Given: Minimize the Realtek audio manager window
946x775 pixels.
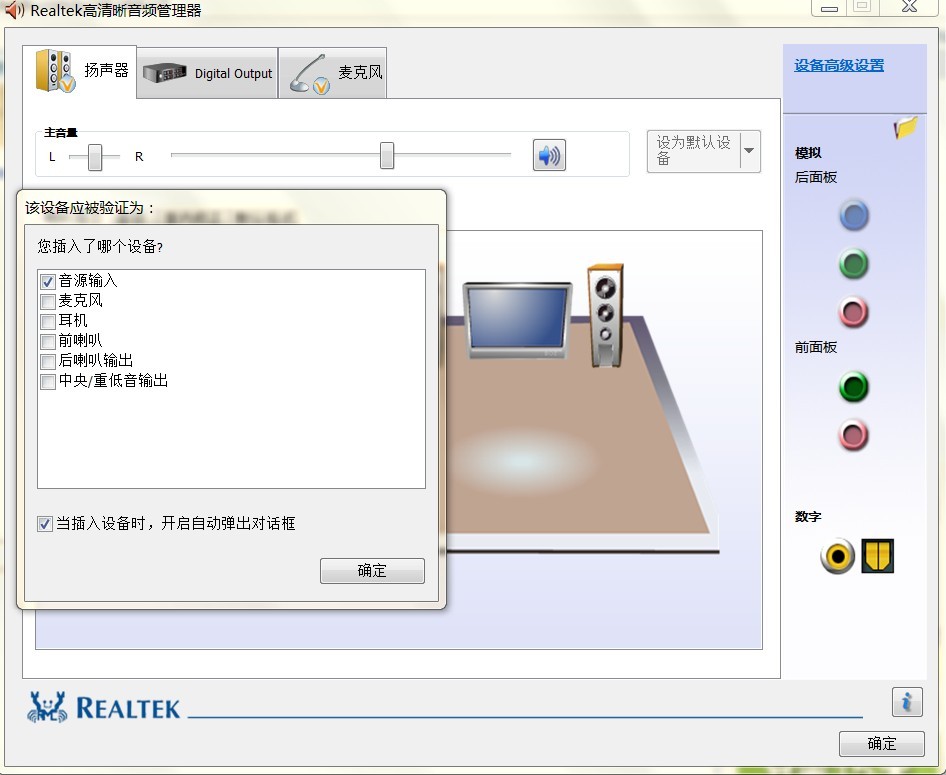Looking at the screenshot, I should [830, 7].
